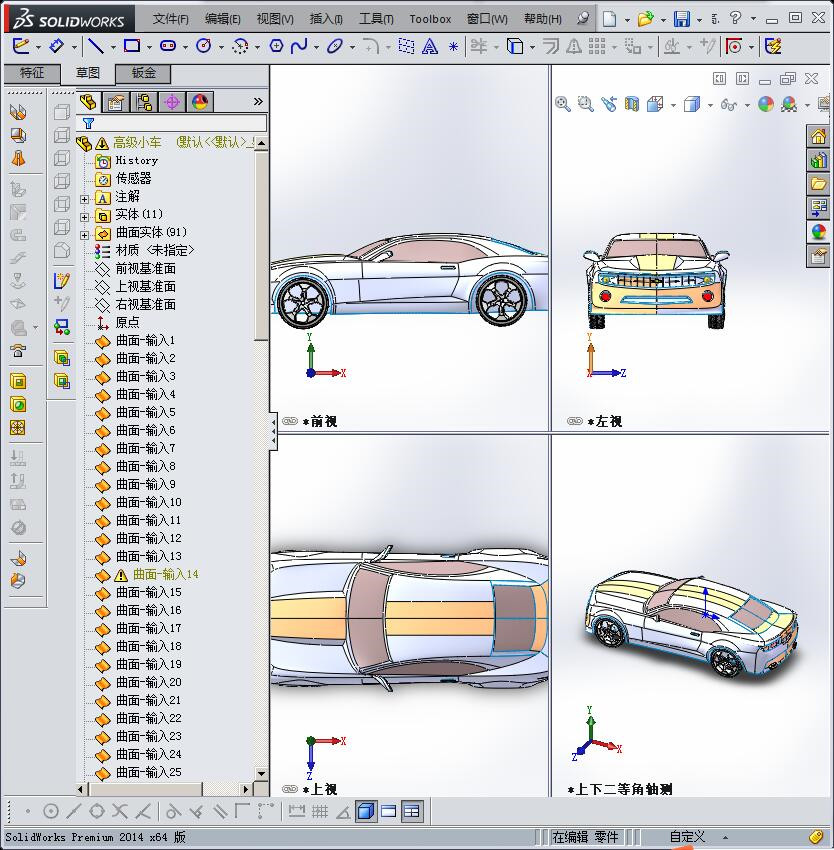Open the DisplayManager tab icon

click(199, 102)
